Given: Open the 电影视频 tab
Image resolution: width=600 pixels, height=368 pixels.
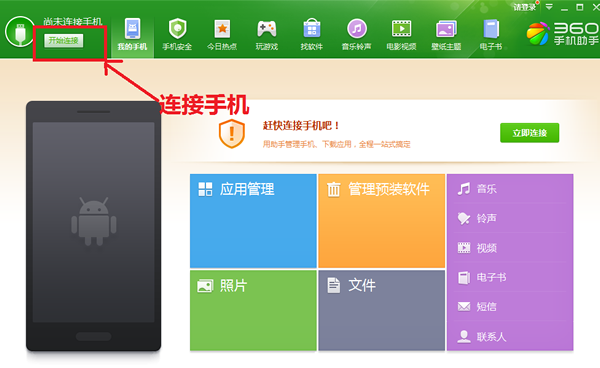Looking at the screenshot, I should pyautogui.click(x=401, y=35).
